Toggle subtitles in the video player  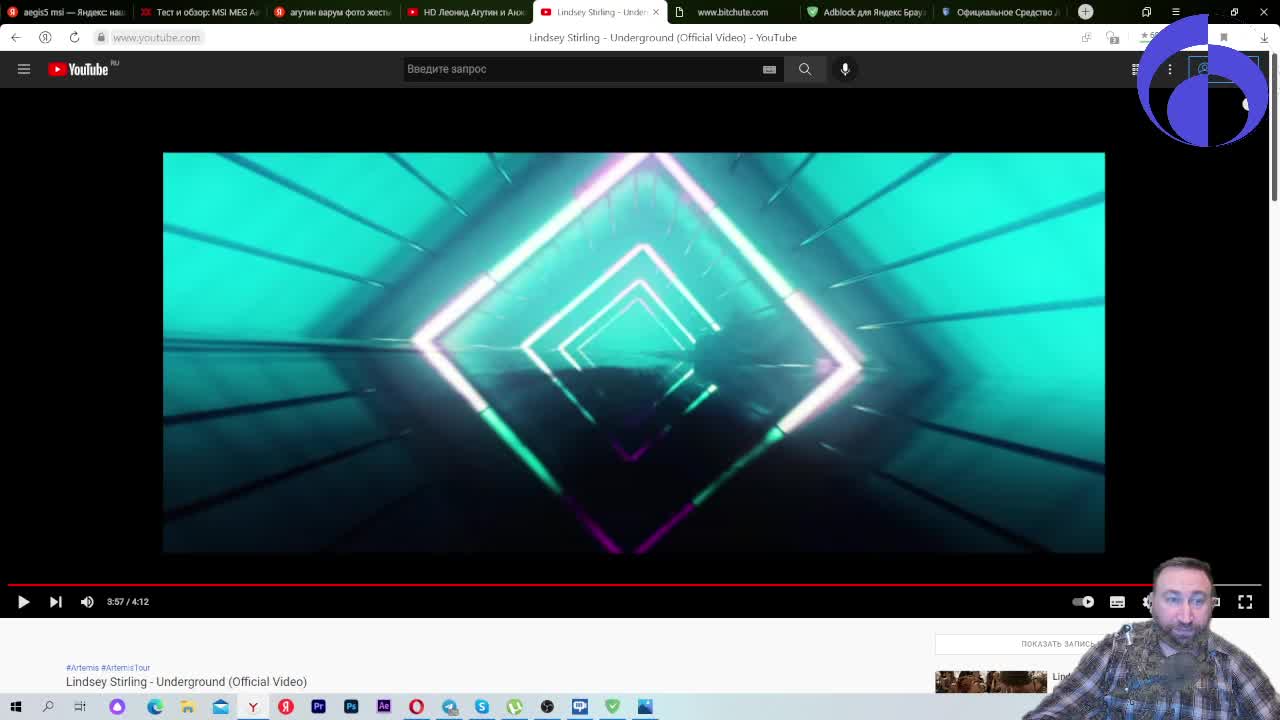pyautogui.click(x=1117, y=601)
